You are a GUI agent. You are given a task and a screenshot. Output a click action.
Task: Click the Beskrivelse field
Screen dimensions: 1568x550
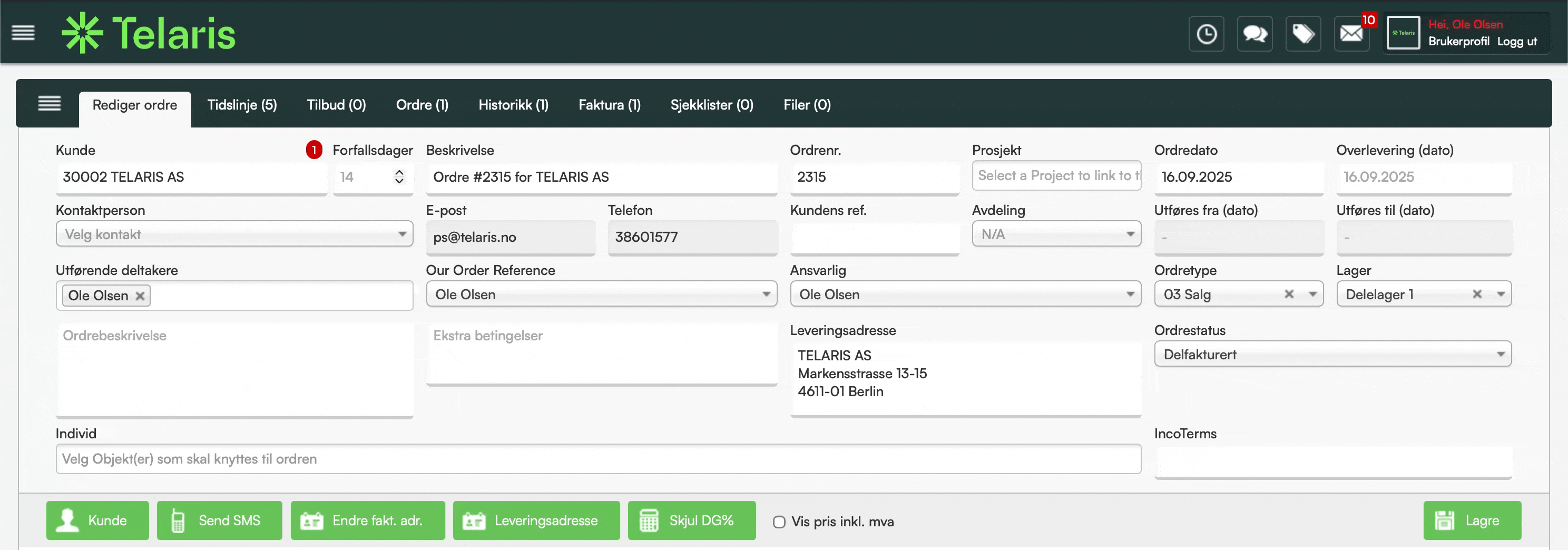click(x=601, y=177)
